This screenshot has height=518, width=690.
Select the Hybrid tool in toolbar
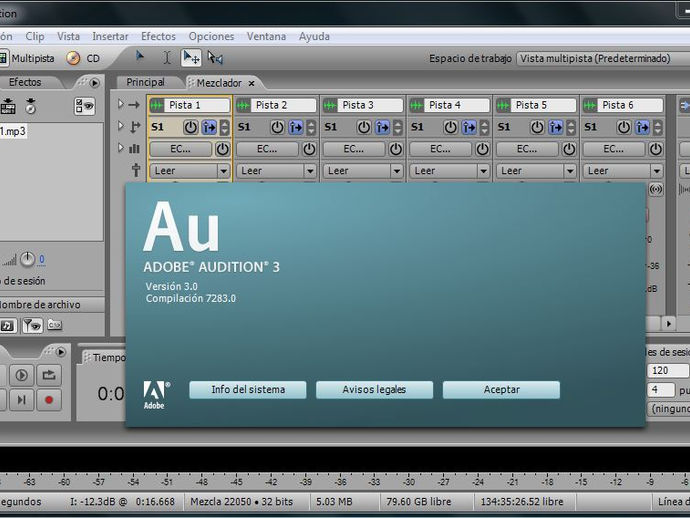click(x=140, y=57)
